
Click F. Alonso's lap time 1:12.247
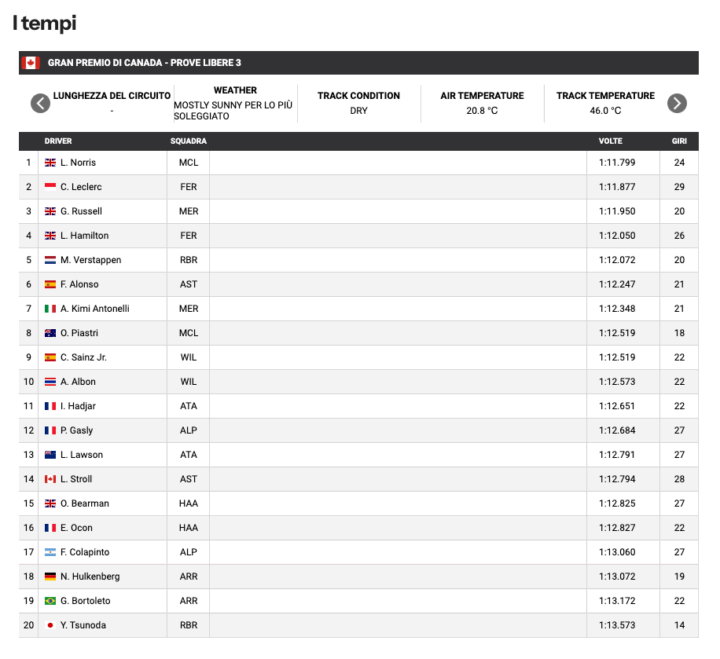click(x=617, y=284)
